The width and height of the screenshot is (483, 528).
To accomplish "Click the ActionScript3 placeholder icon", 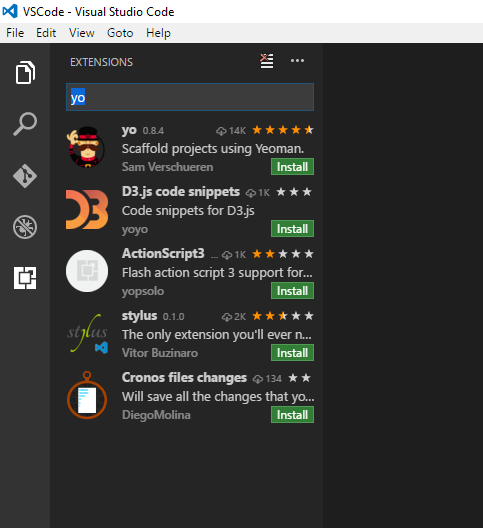I will [x=87, y=271].
